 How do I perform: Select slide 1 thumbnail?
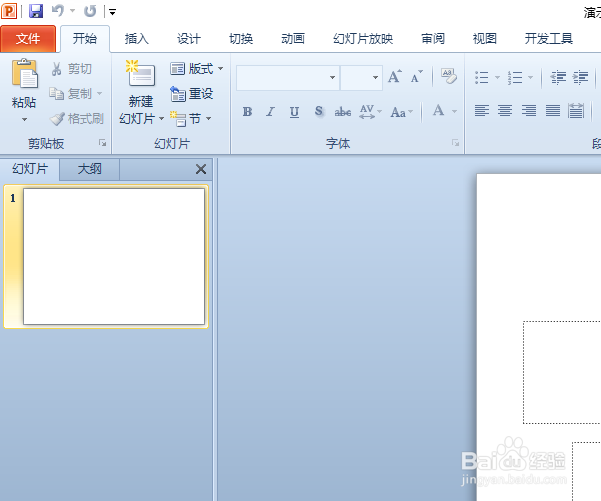coord(114,256)
